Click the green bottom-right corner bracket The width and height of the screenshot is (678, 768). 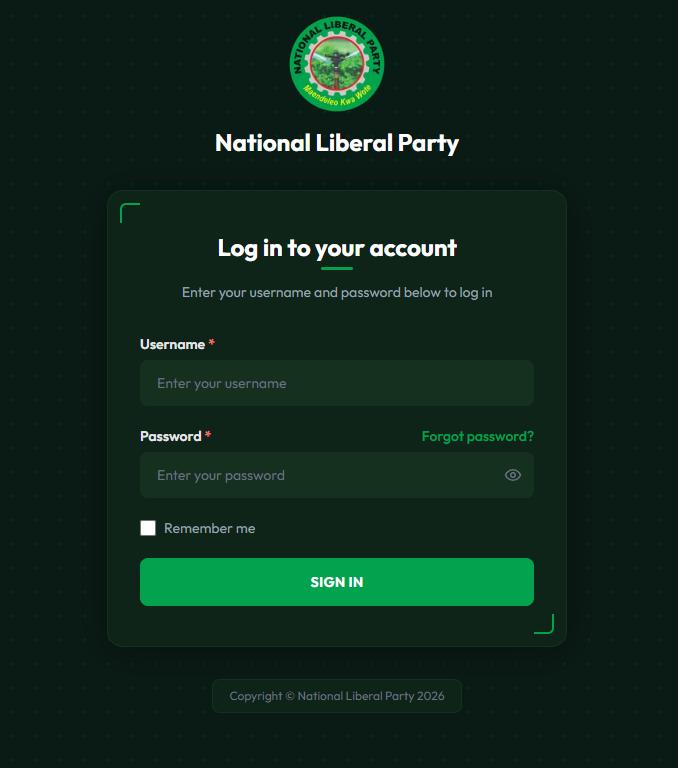coord(549,629)
